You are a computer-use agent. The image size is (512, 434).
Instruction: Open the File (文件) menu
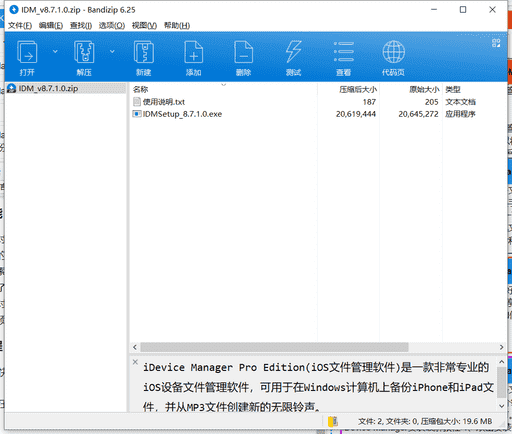click(20, 26)
